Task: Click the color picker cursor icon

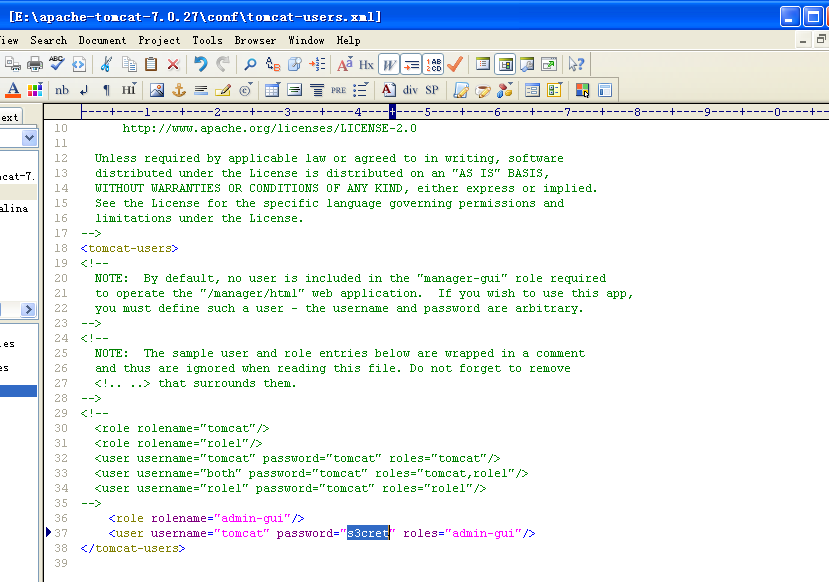Action: [582, 90]
